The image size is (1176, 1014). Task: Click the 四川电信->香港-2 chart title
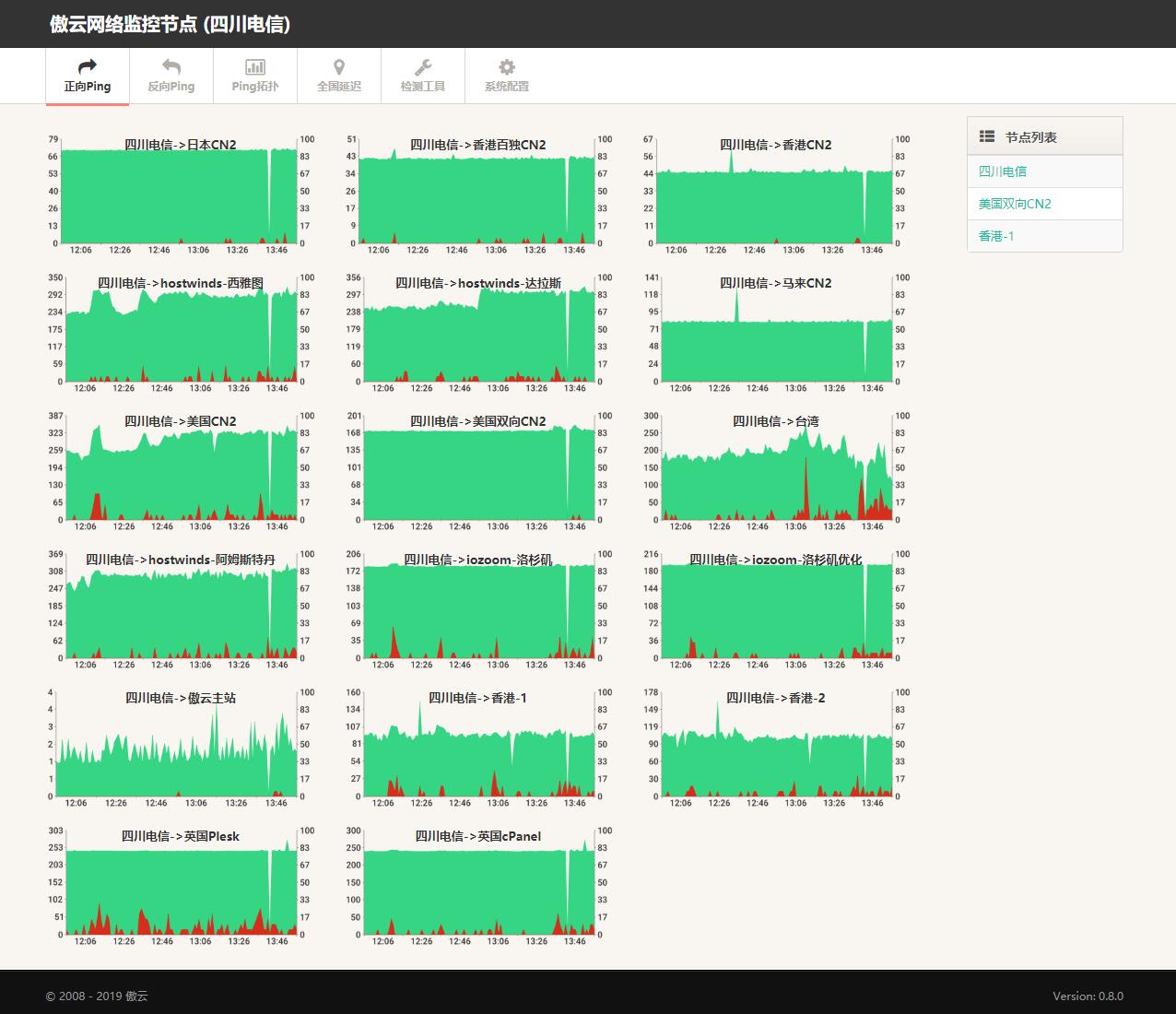[x=776, y=698]
